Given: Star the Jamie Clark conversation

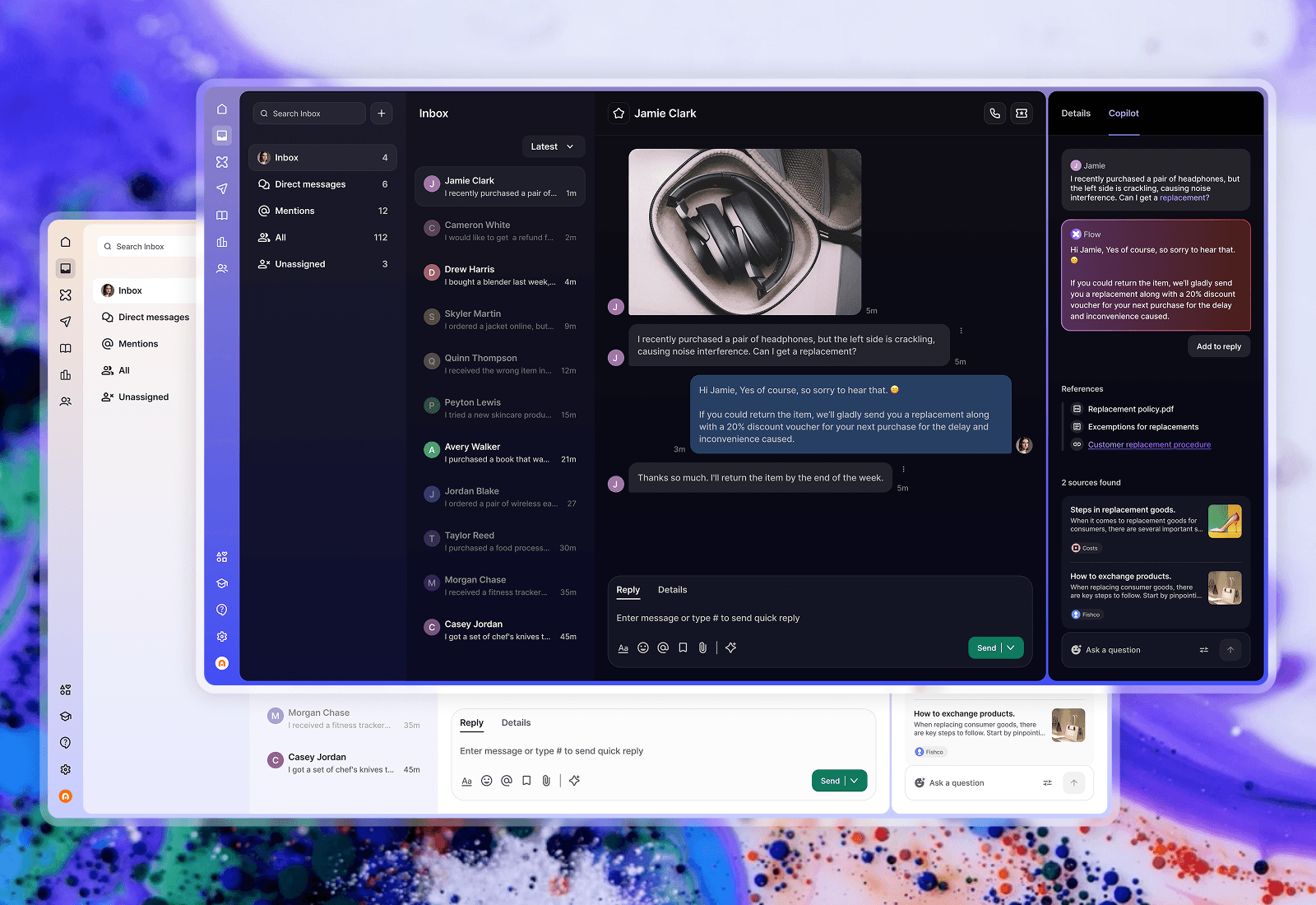Looking at the screenshot, I should (x=619, y=114).
